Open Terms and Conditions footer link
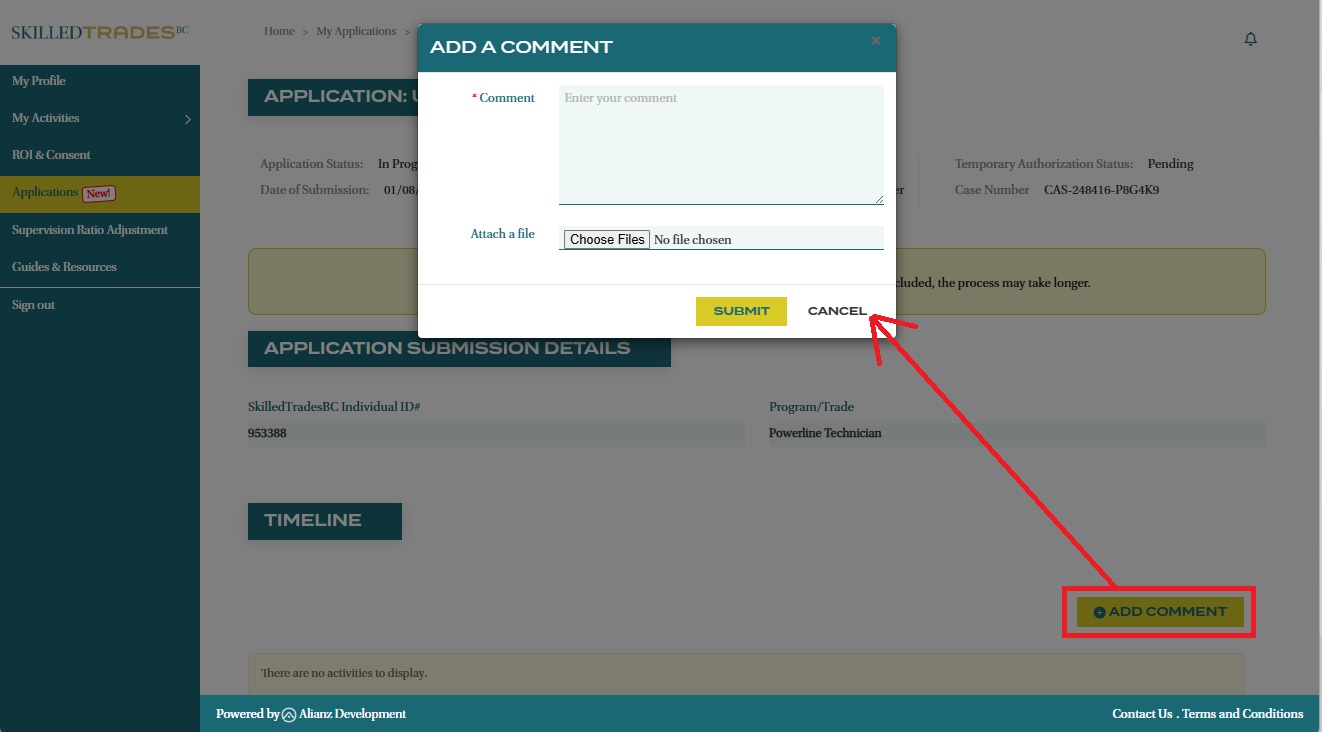Screen dimensions: 1322x732 [1242, 714]
